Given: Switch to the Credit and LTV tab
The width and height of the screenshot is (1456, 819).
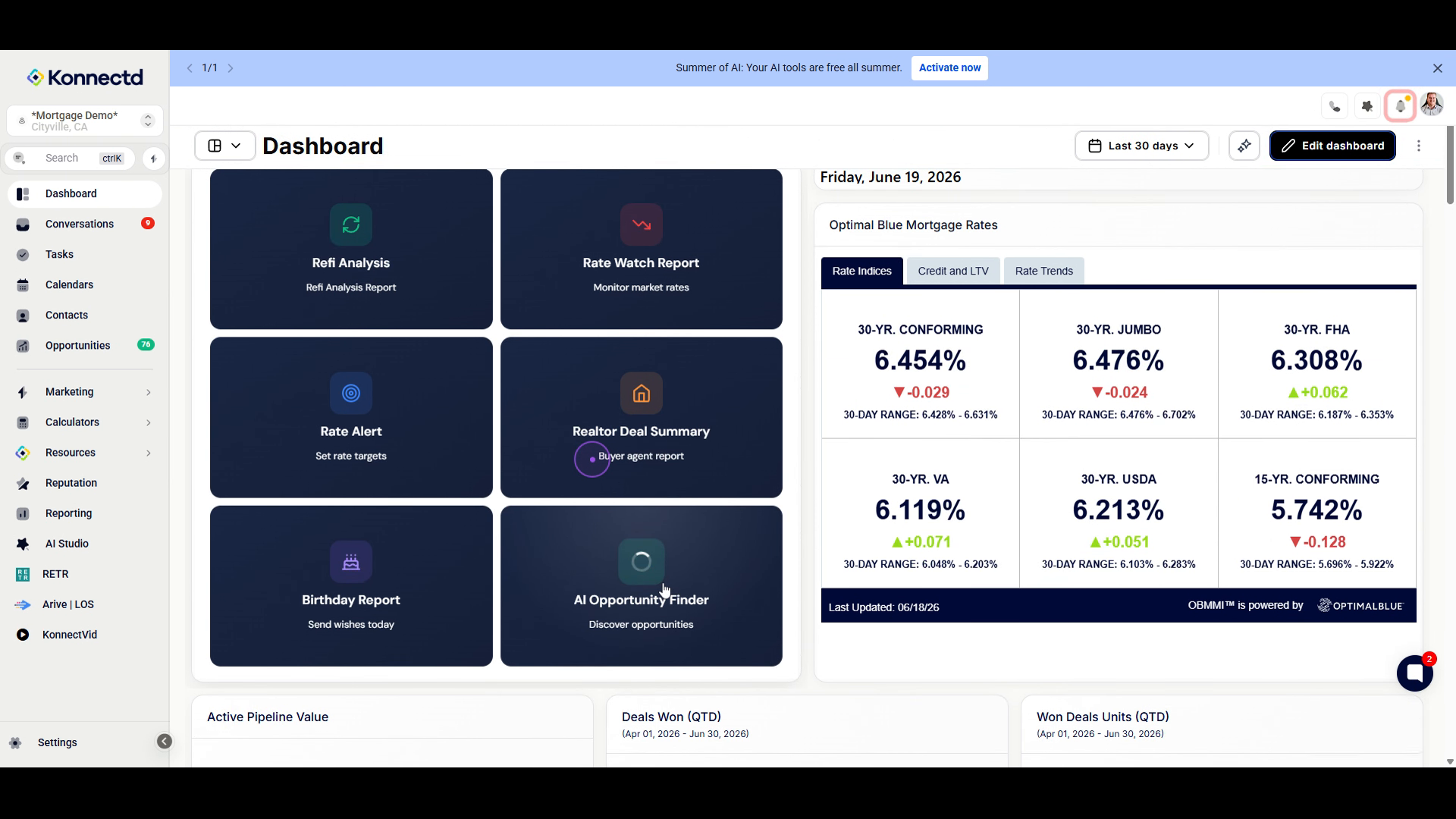Looking at the screenshot, I should coord(953,271).
